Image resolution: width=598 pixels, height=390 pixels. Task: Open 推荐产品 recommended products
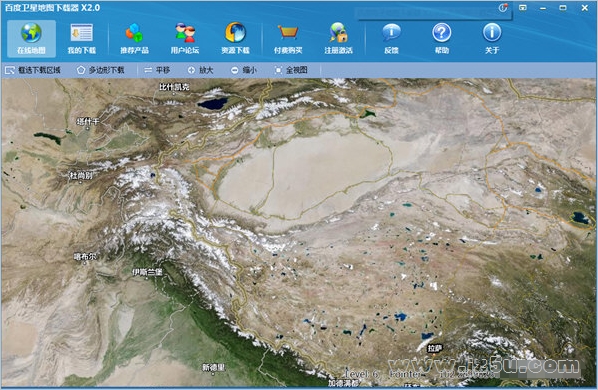click(134, 39)
